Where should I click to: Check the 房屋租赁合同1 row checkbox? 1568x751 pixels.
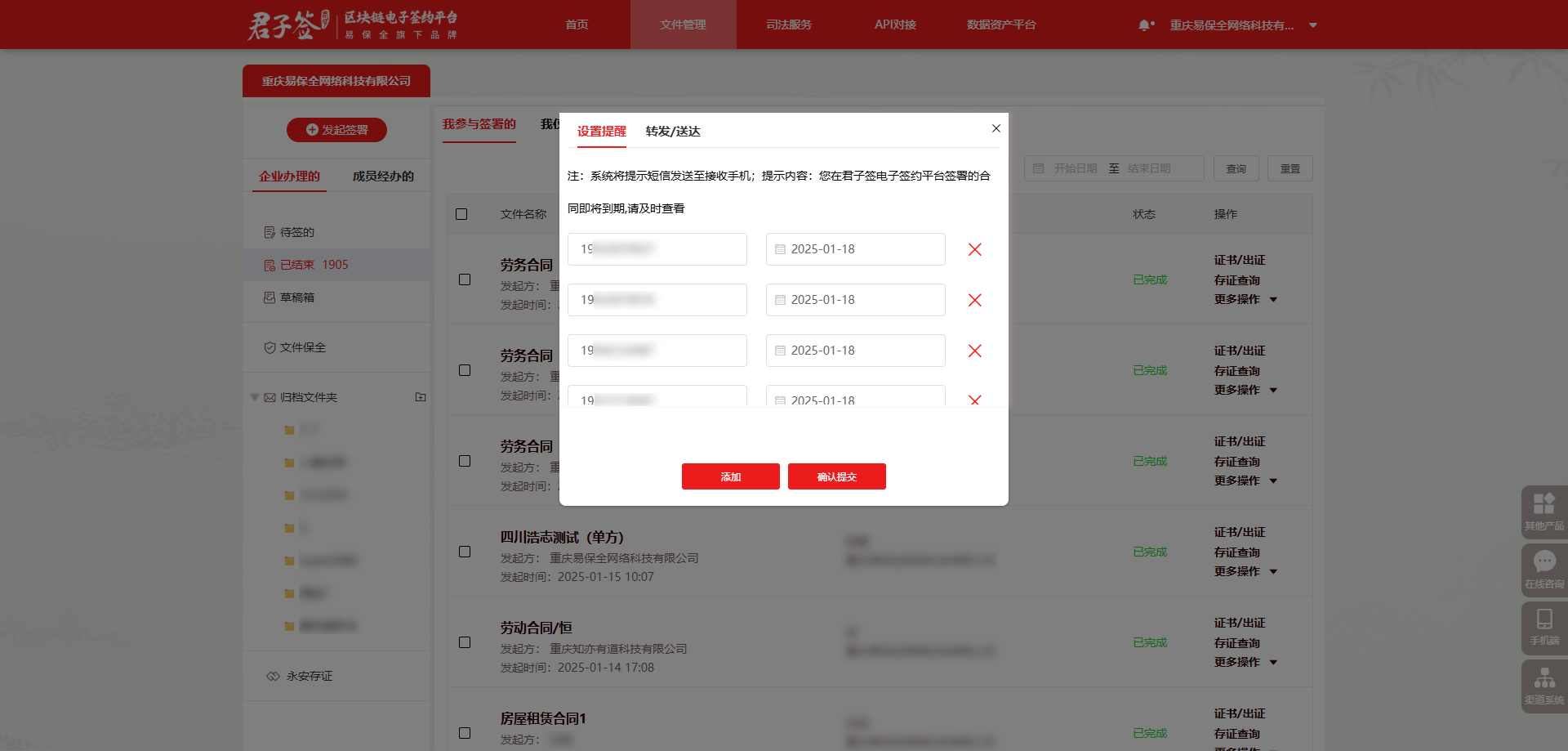coord(465,733)
